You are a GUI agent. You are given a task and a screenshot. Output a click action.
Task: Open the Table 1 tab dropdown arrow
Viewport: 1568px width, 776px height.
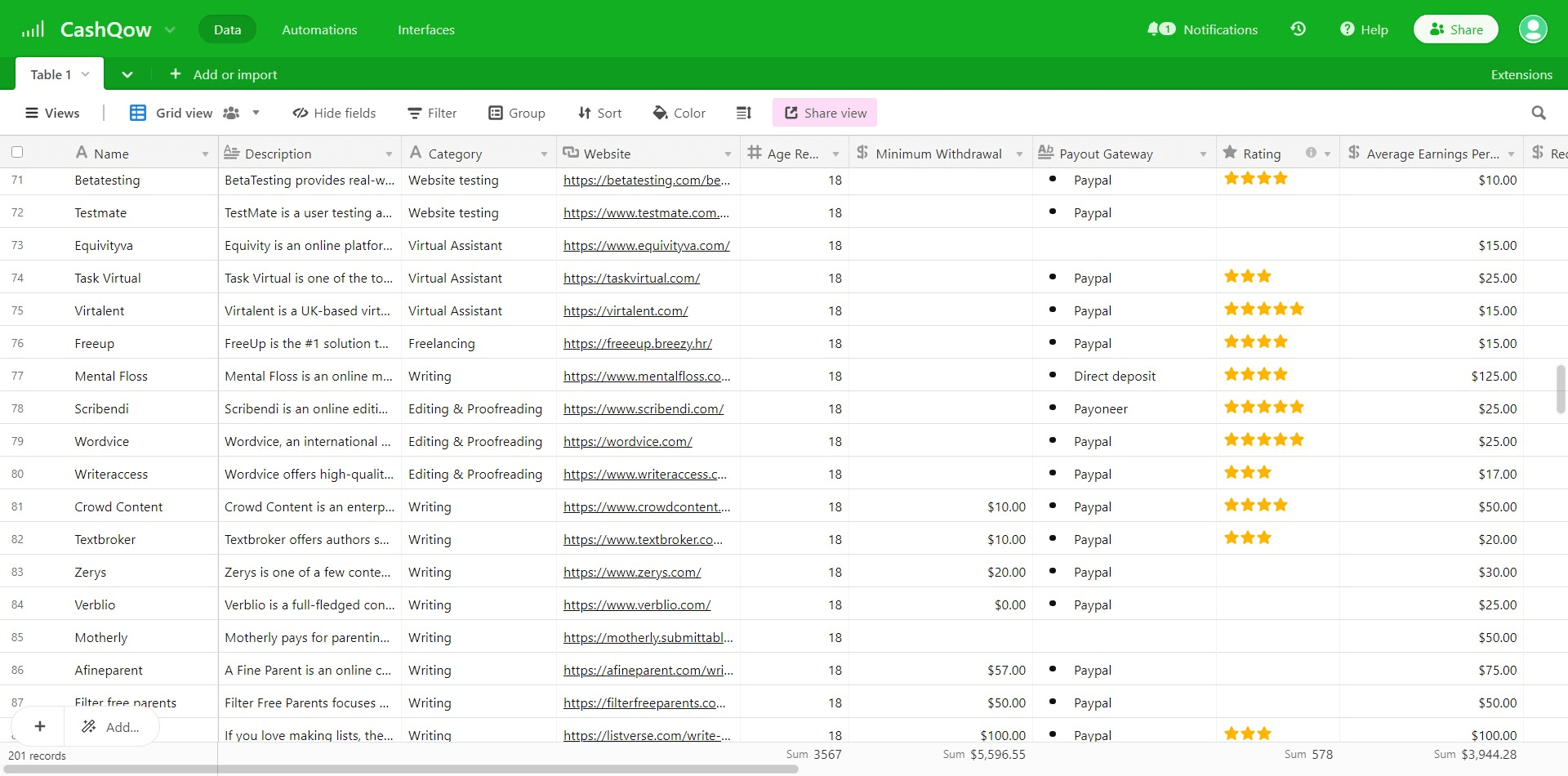pos(85,74)
